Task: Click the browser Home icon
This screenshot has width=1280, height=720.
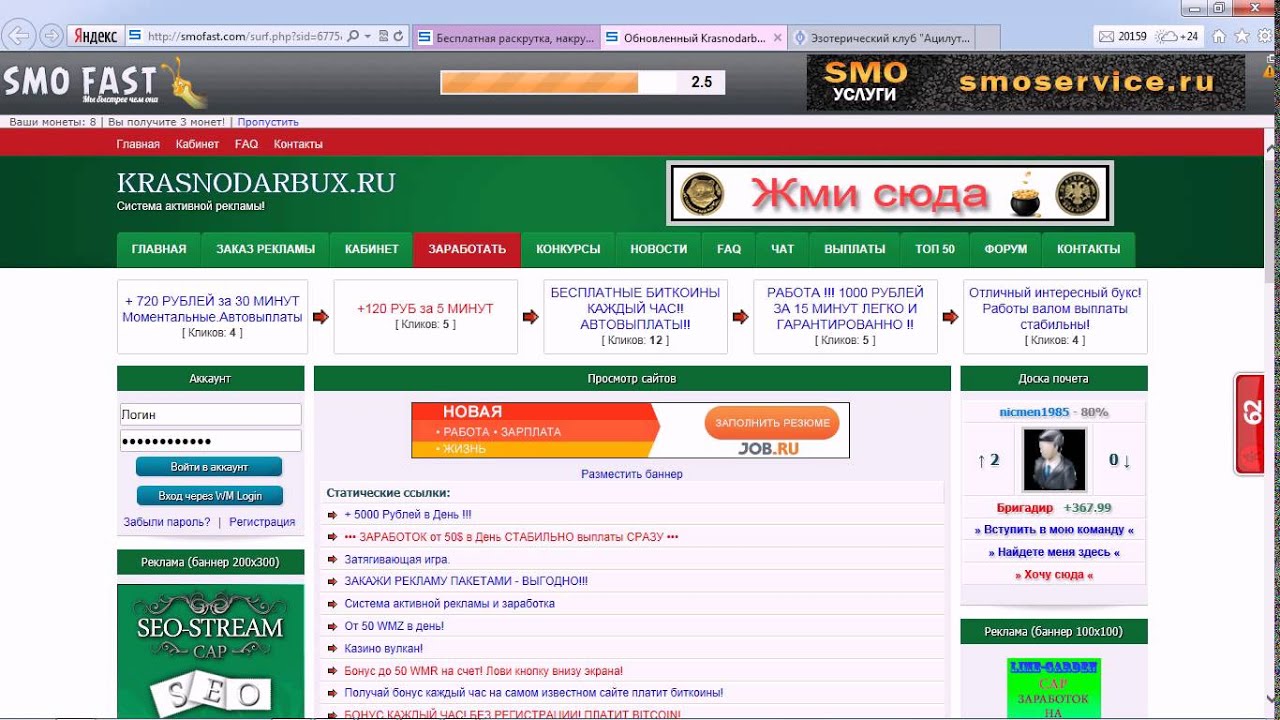Action: point(1219,36)
